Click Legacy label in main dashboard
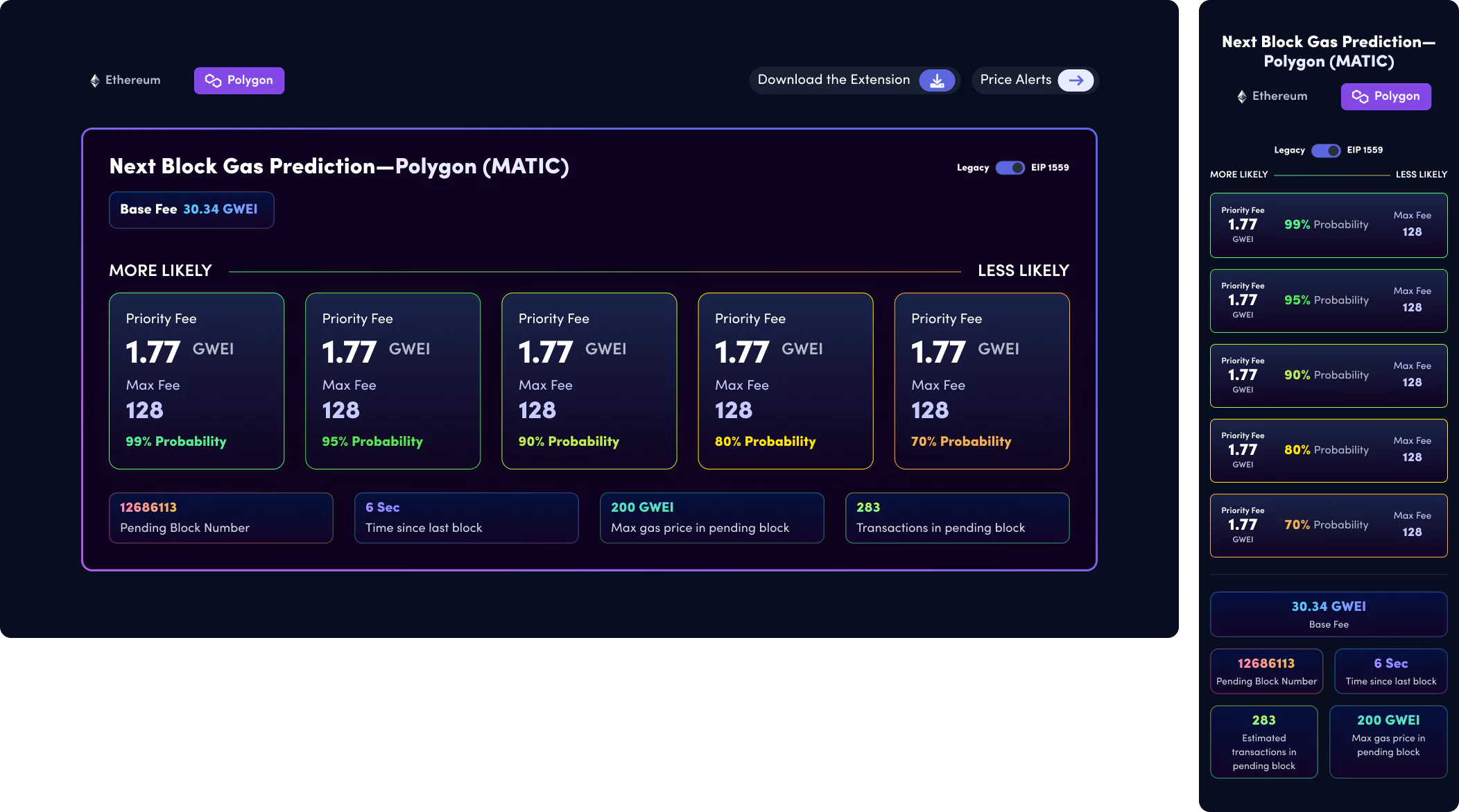 pos(973,168)
